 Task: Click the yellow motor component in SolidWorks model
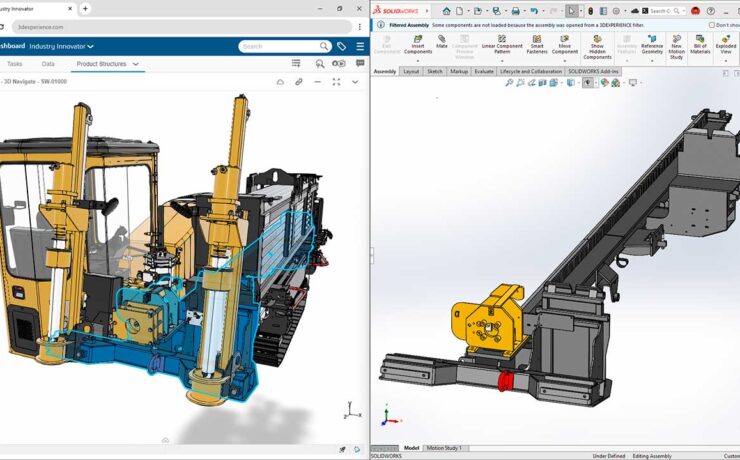pyautogui.click(x=488, y=321)
